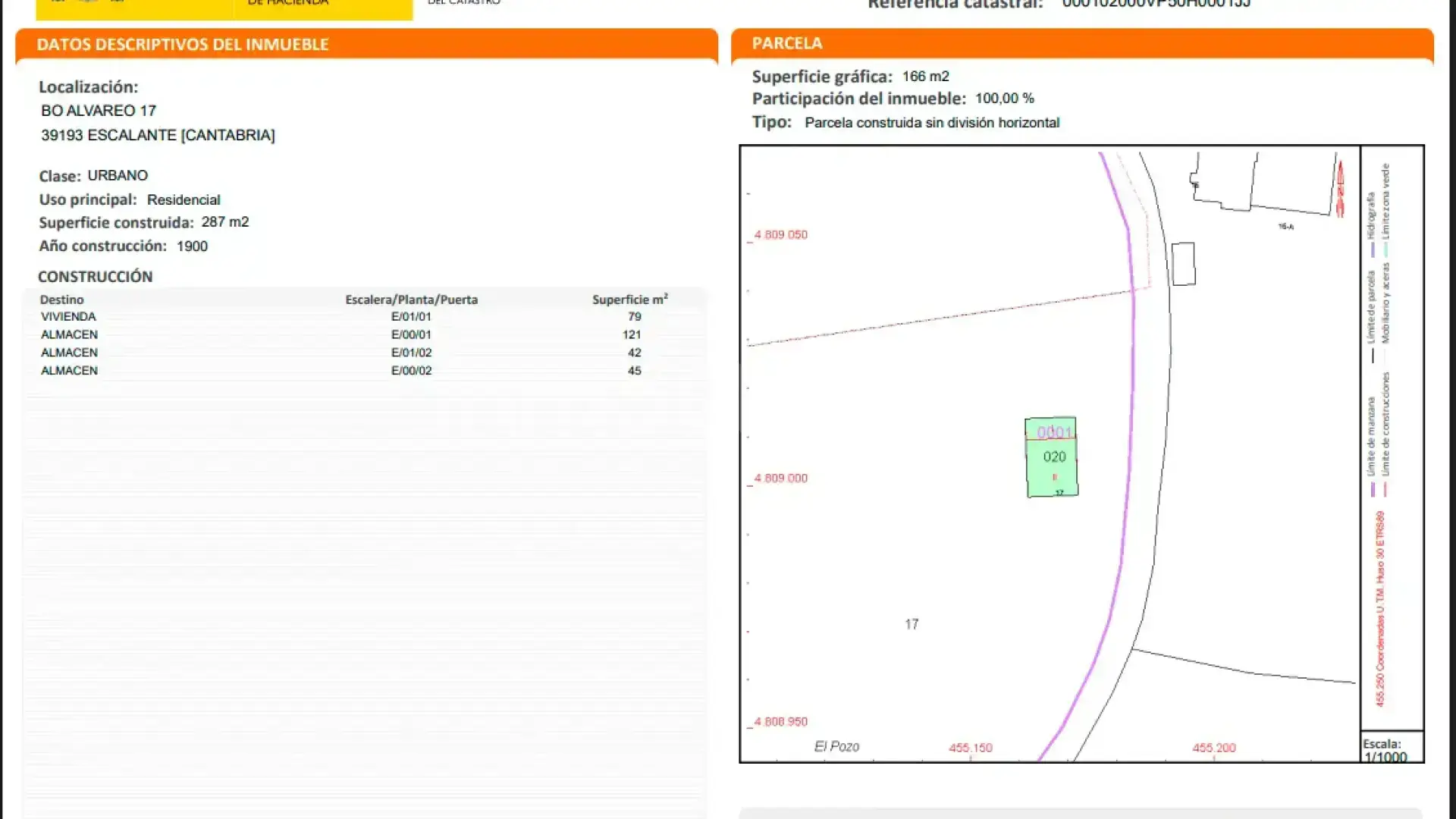Click the 'Superficie m²' column header

coord(629,300)
